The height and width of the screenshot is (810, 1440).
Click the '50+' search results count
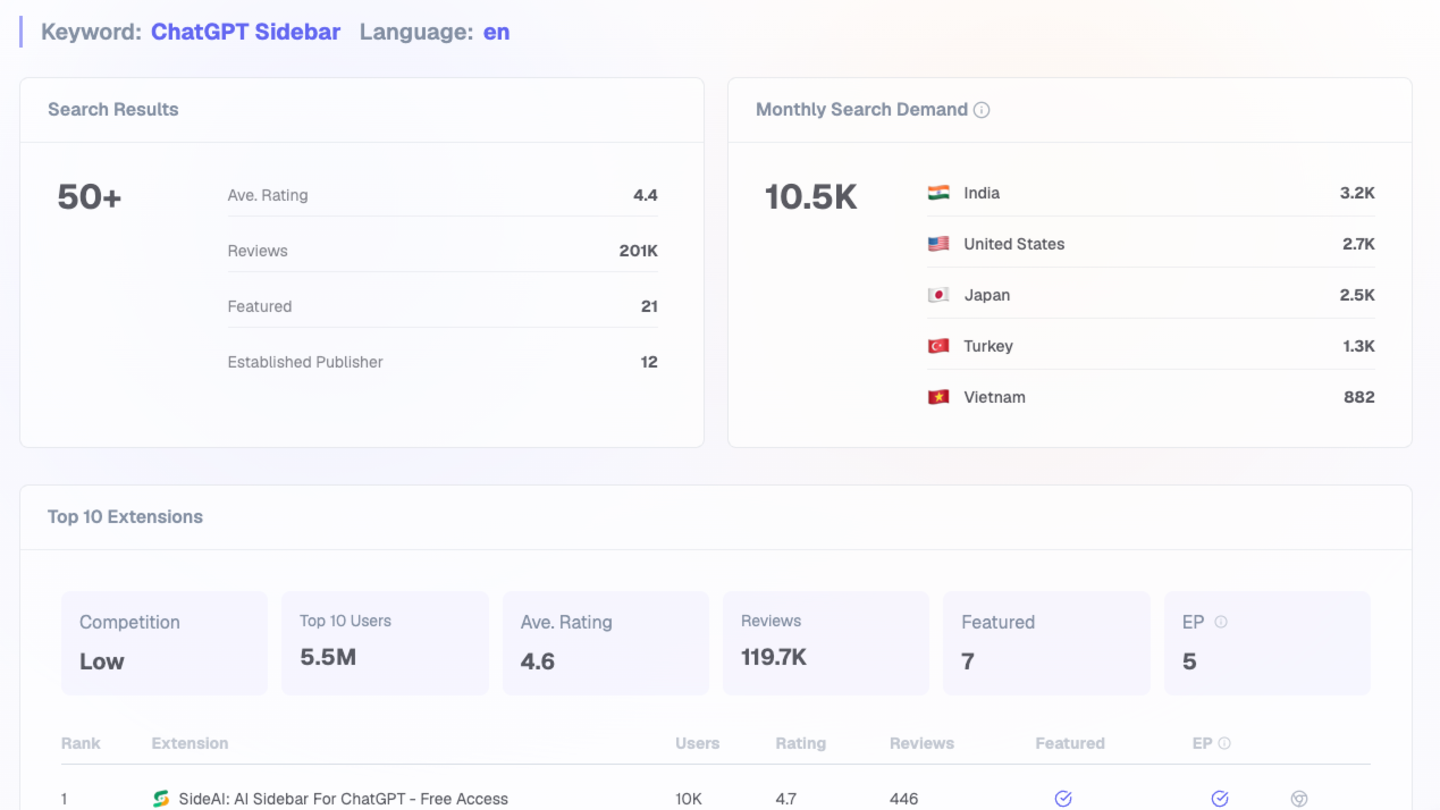[x=89, y=197]
